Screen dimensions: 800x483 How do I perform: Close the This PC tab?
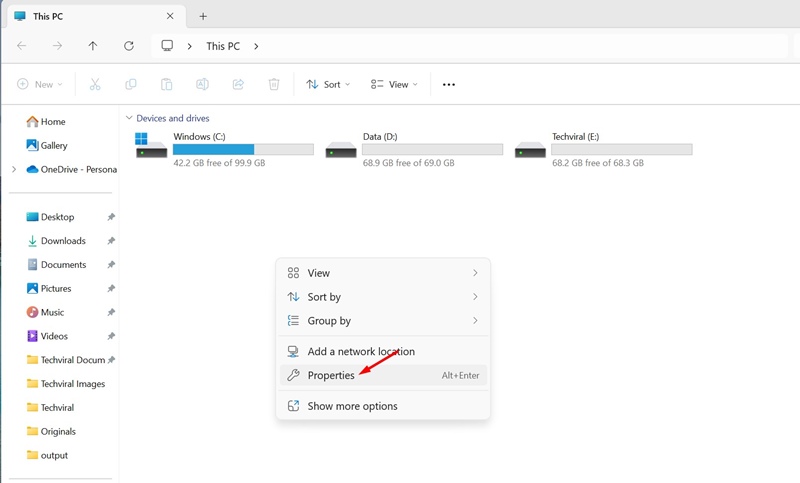click(170, 16)
